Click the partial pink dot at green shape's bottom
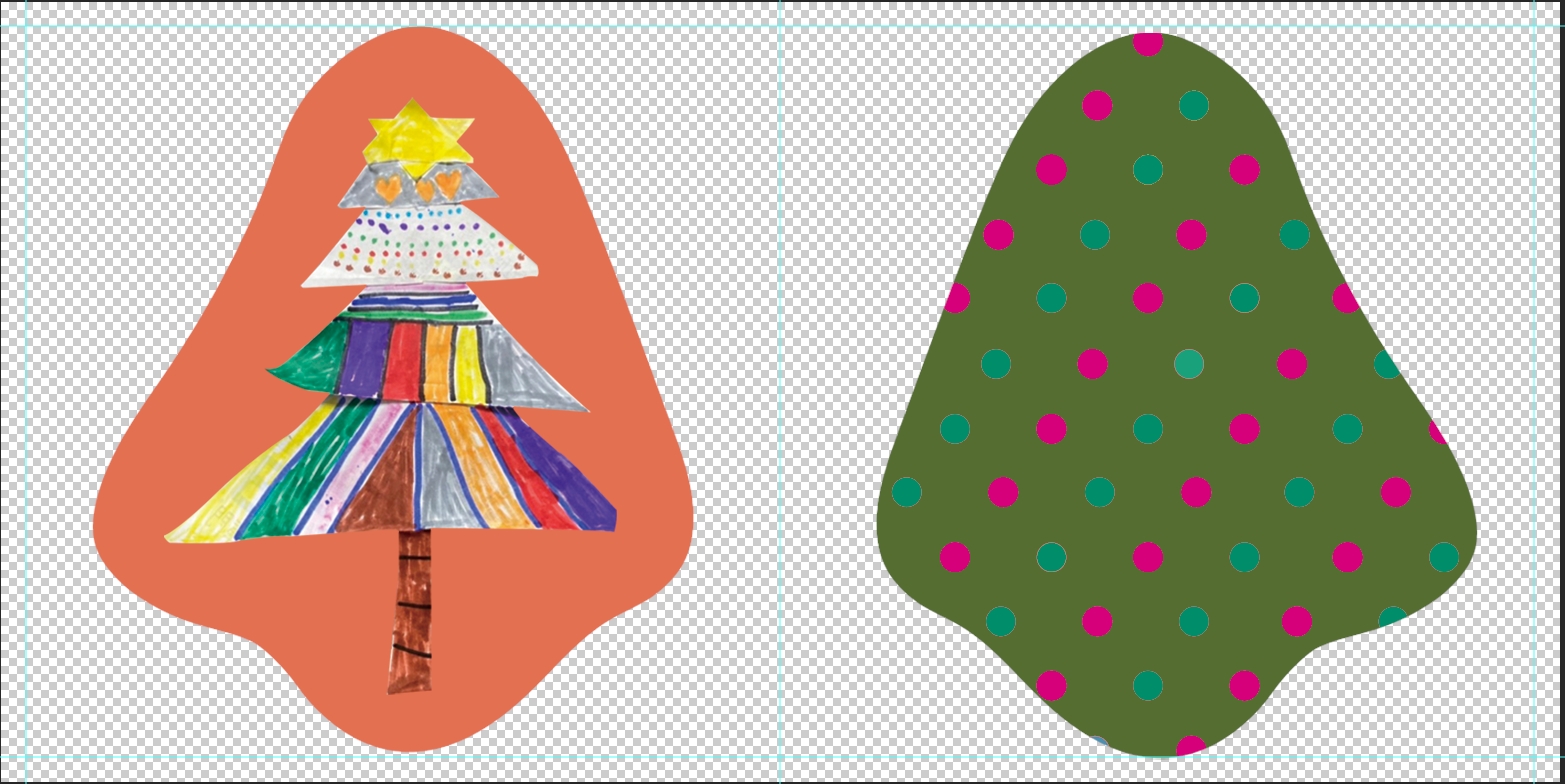This screenshot has width=1565, height=784. click(1190, 745)
